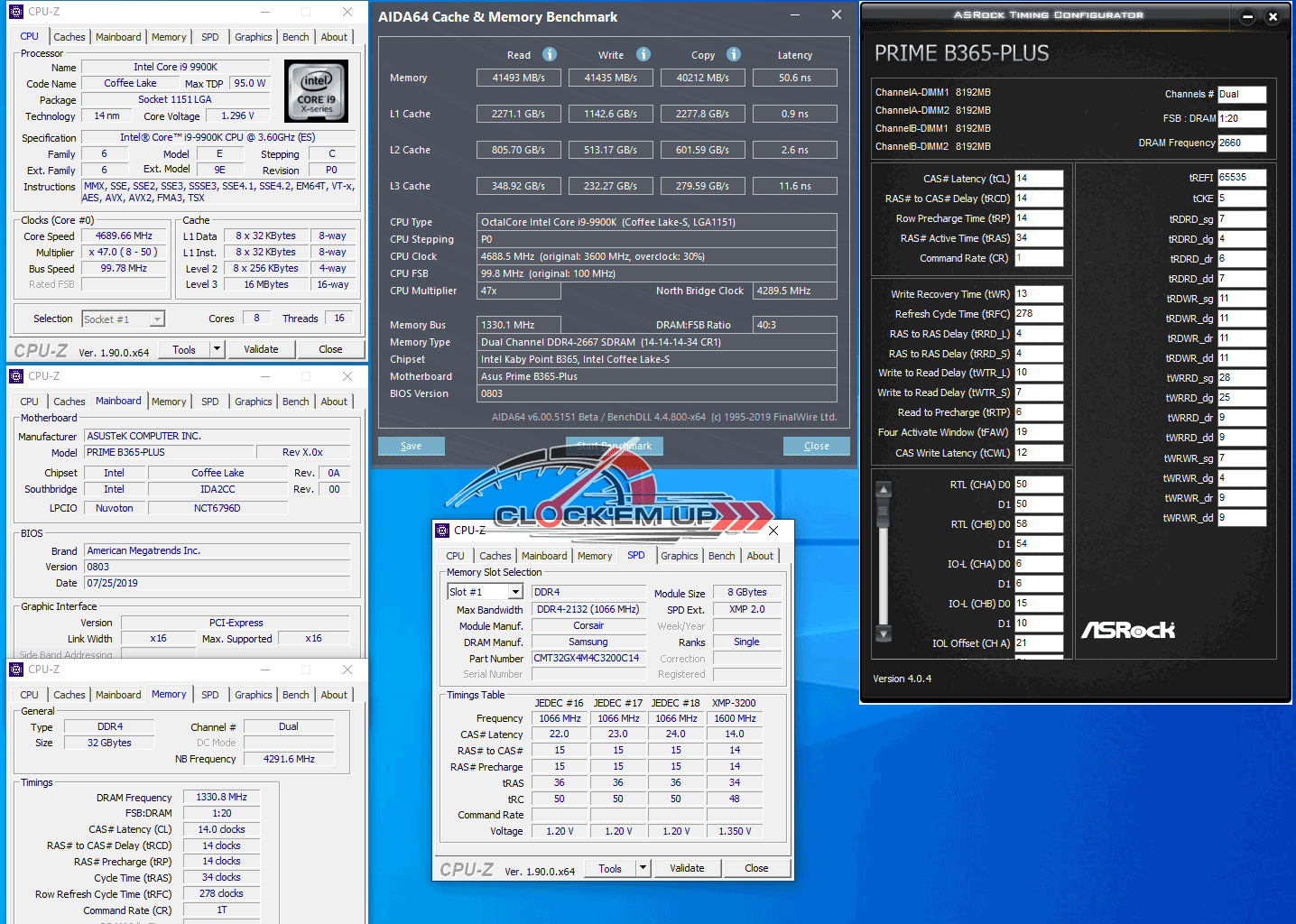The width and height of the screenshot is (1296, 924).
Task: Switch to Caches tab in top CPU-Z window
Action: click(69, 37)
